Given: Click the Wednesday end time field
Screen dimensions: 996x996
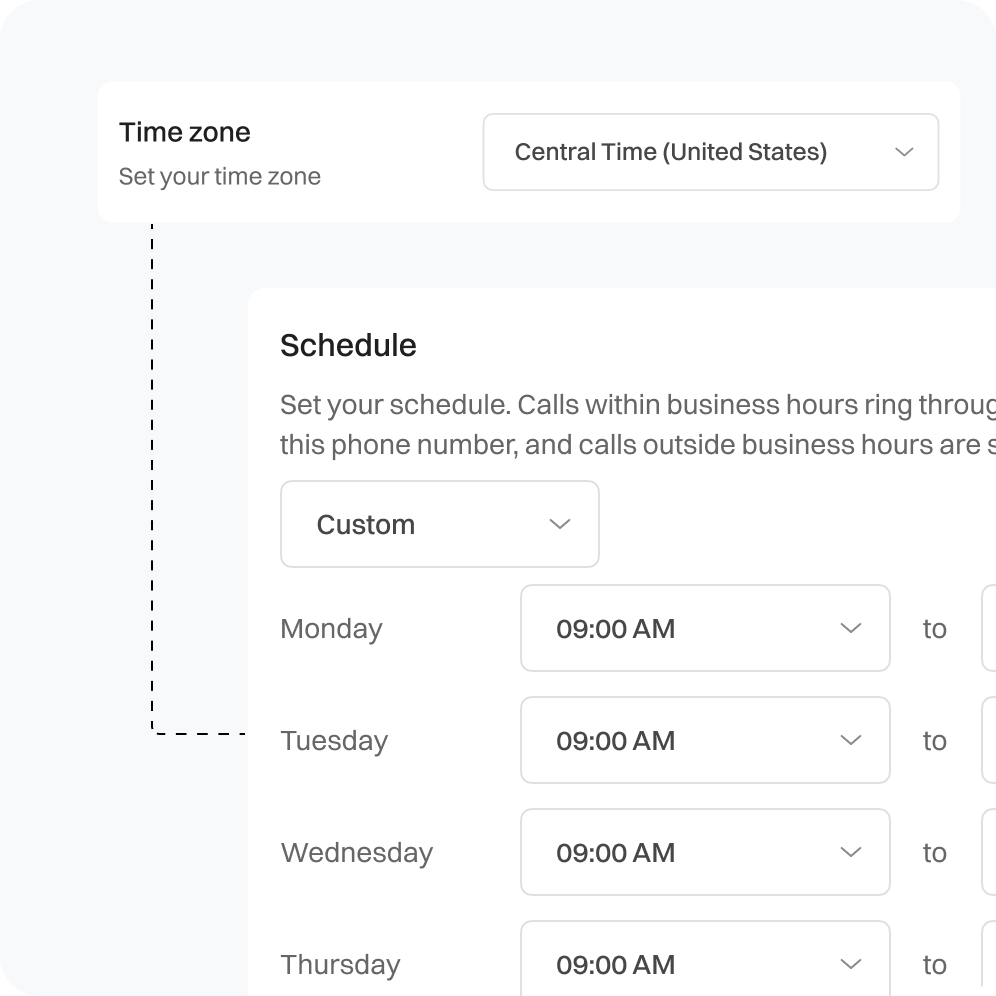Looking at the screenshot, I should coord(989,852).
